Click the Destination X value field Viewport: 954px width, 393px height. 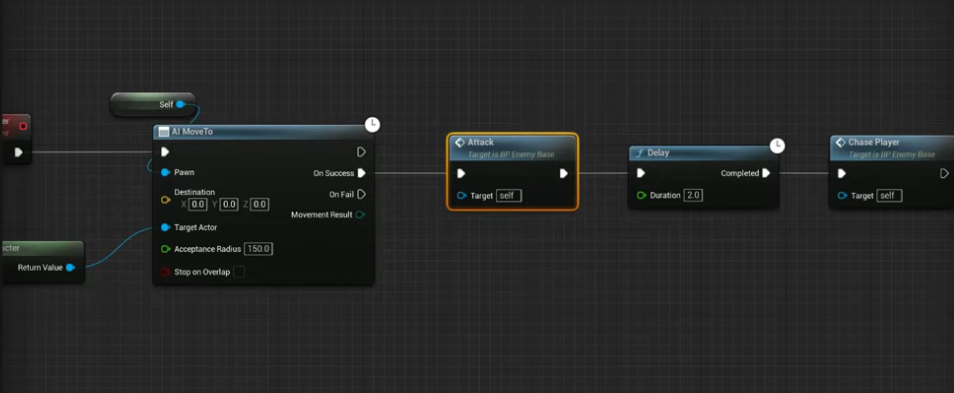click(198, 204)
